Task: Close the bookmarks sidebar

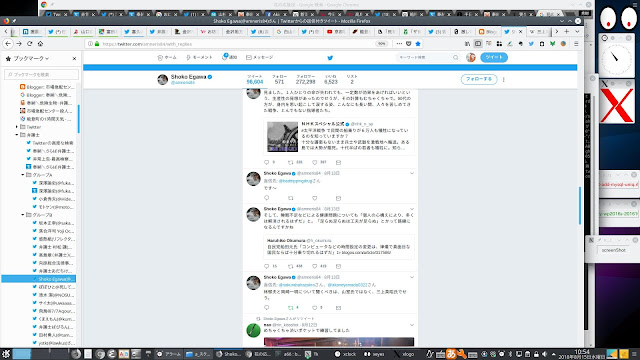Action: tap(74, 58)
